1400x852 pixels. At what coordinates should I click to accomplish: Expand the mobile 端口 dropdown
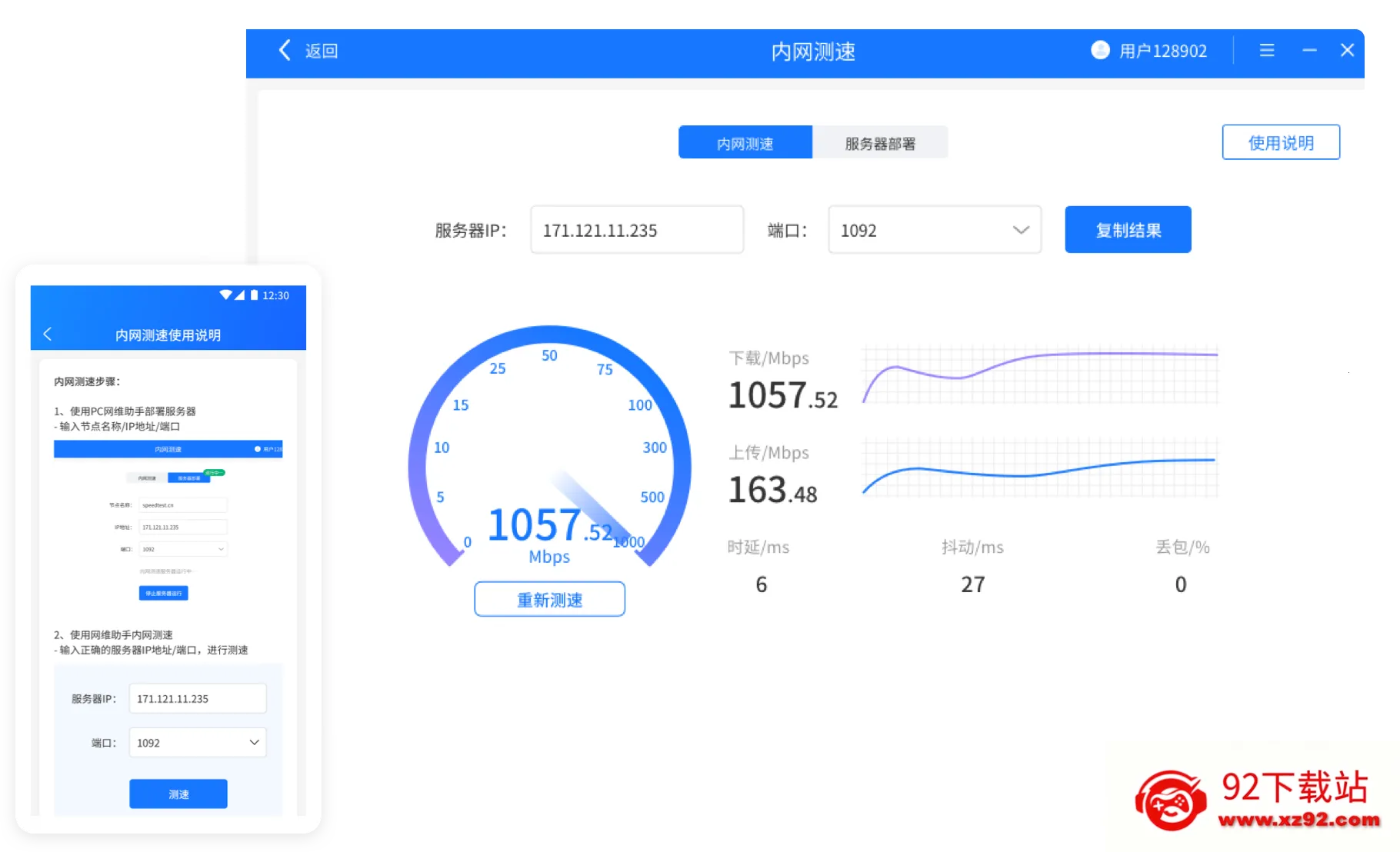click(x=198, y=742)
